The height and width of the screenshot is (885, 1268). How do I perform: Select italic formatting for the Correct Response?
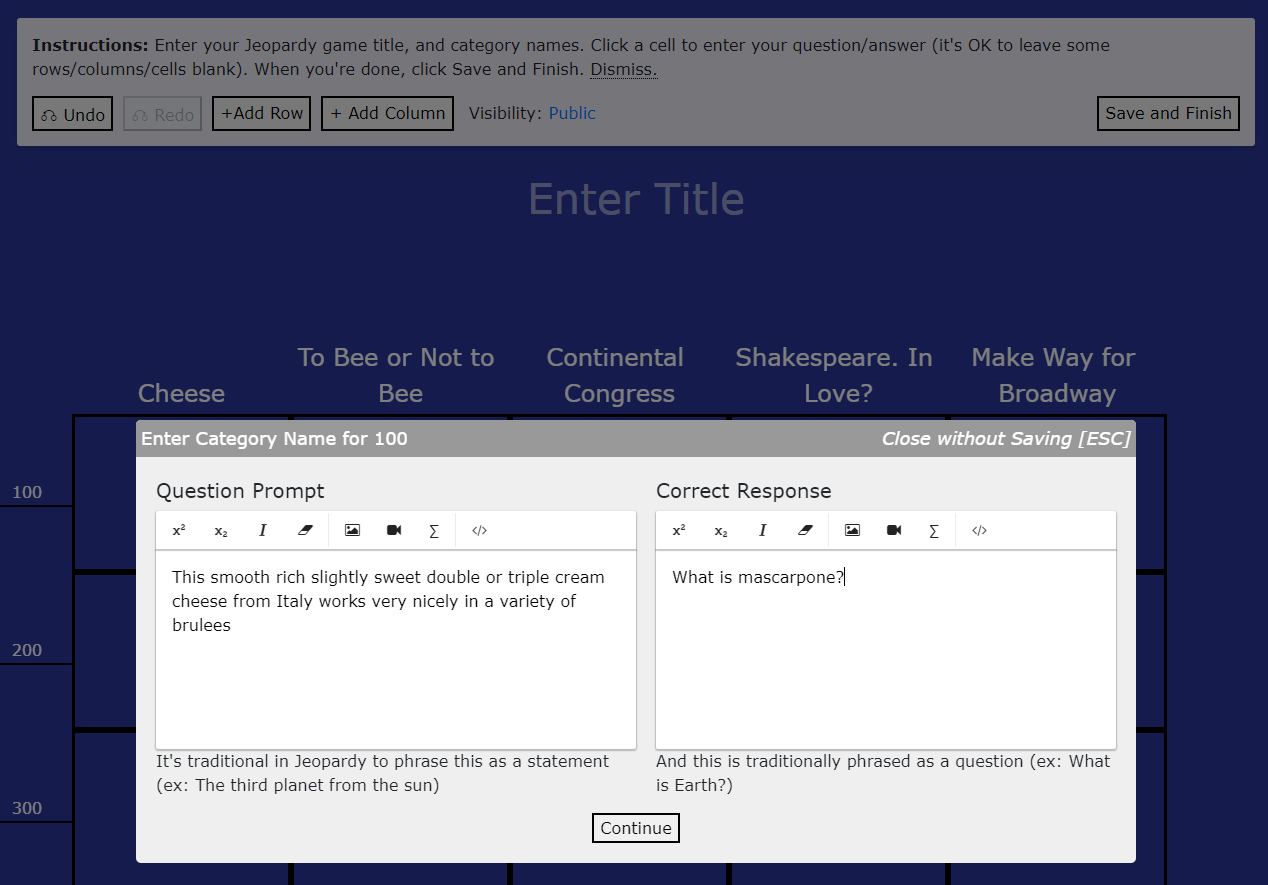762,530
